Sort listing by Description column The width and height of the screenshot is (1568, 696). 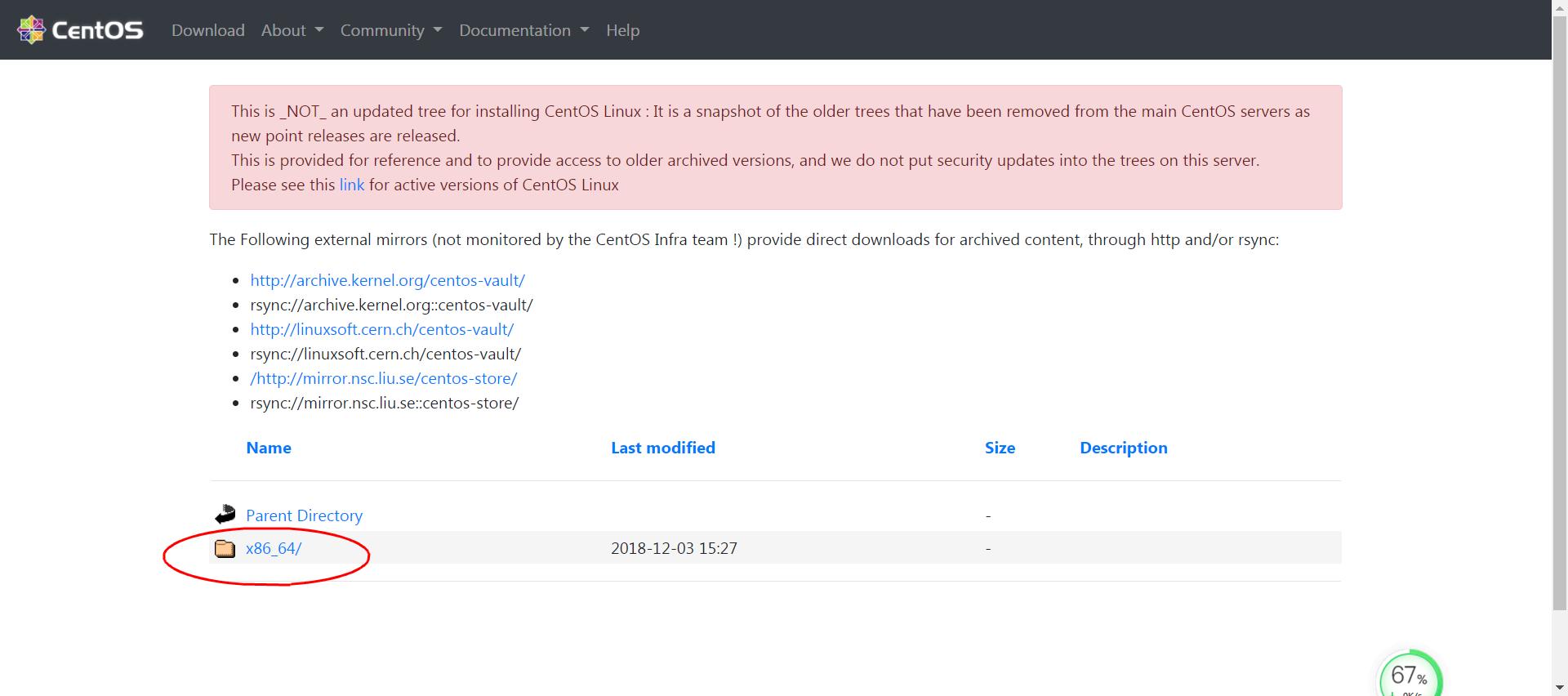pyautogui.click(x=1123, y=448)
